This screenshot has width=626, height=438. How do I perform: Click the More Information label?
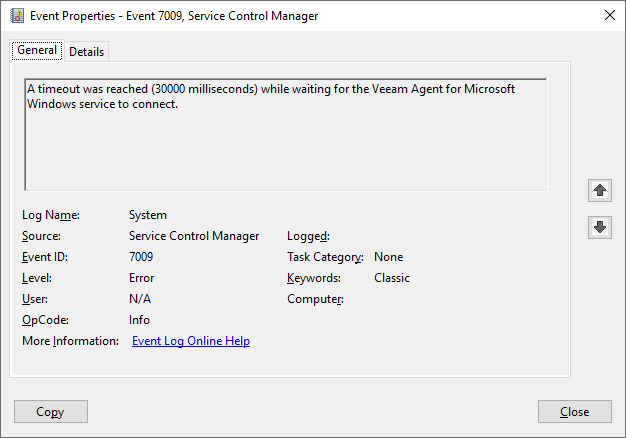tap(70, 341)
